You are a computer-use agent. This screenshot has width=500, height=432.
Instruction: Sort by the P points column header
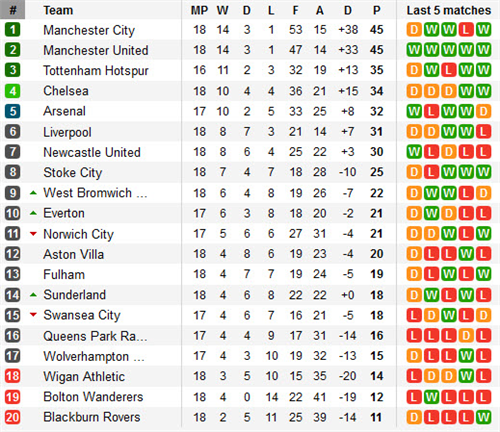coord(377,10)
